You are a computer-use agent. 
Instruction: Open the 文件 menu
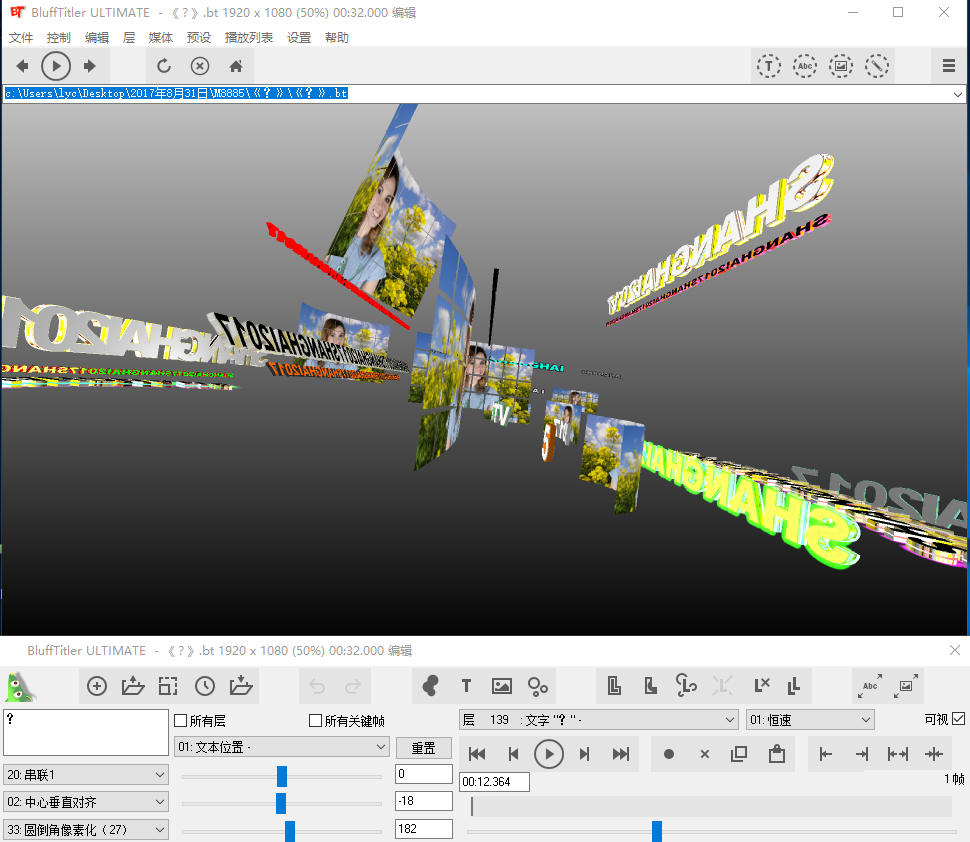pos(21,38)
